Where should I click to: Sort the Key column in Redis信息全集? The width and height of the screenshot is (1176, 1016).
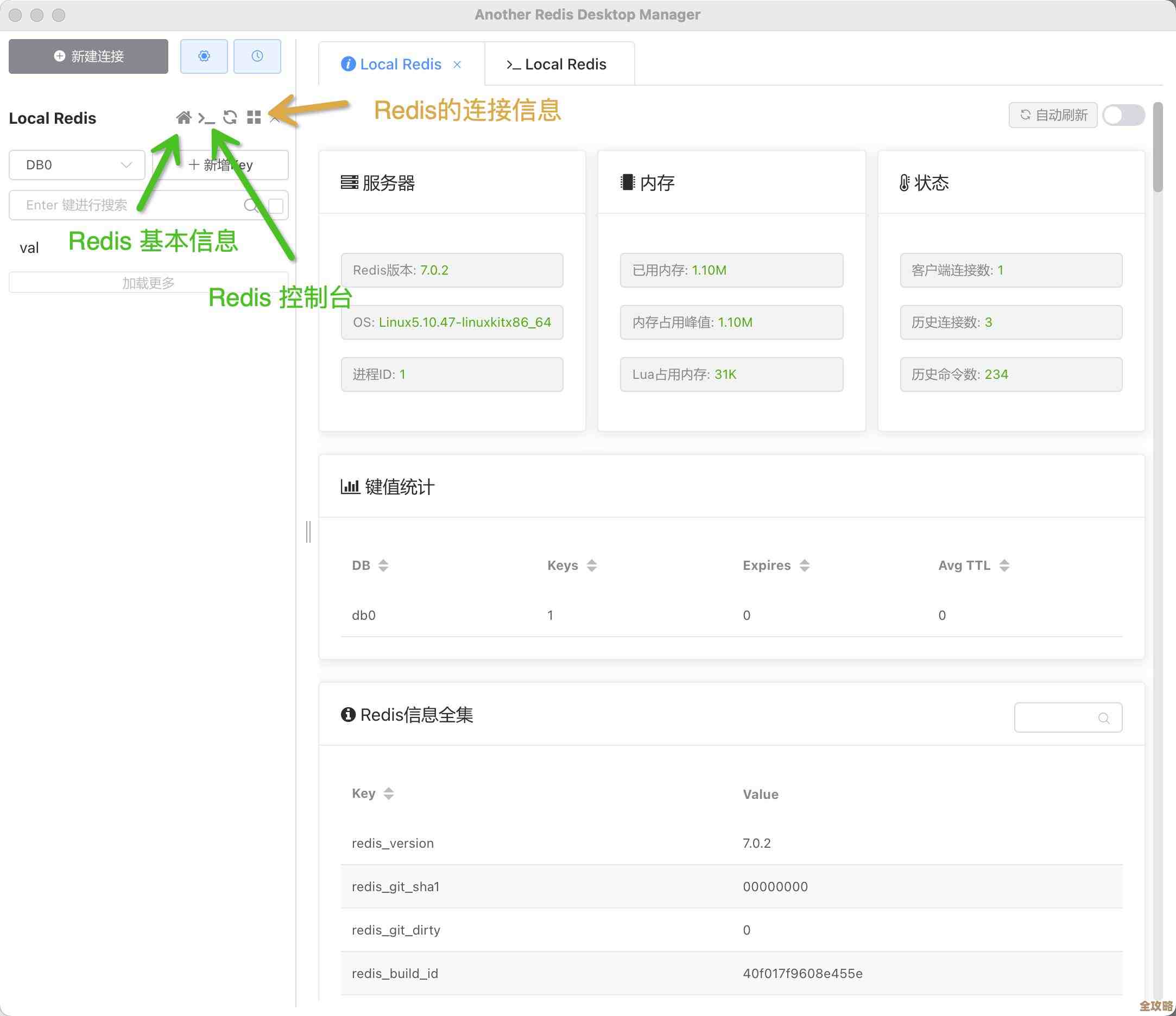[388, 793]
